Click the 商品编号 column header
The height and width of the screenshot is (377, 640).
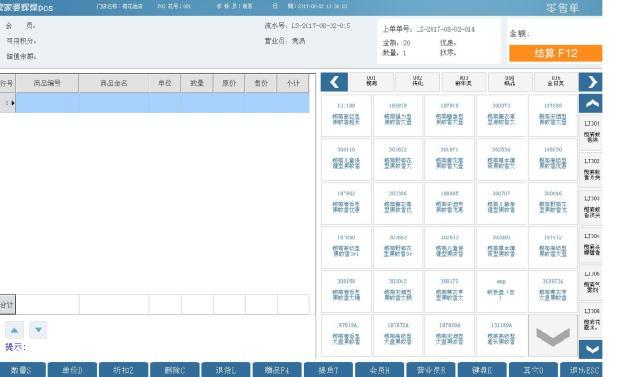(47, 83)
